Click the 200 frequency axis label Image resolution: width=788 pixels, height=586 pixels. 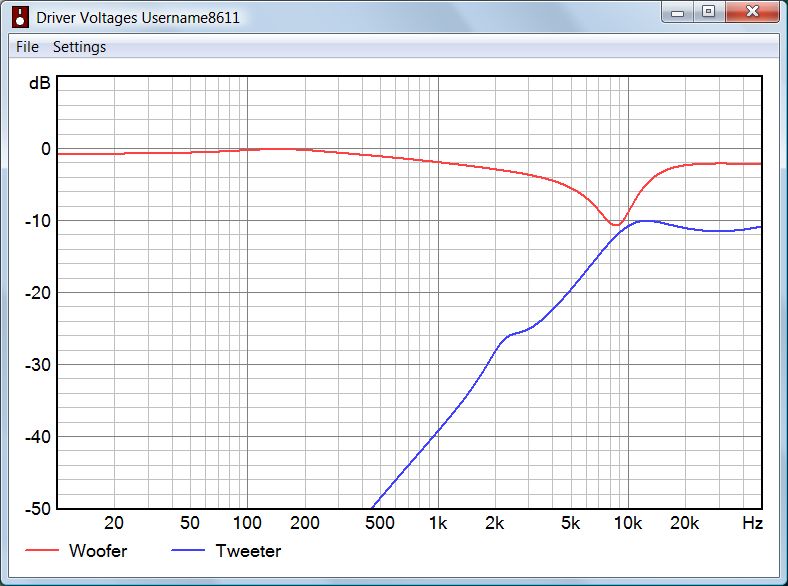305,523
